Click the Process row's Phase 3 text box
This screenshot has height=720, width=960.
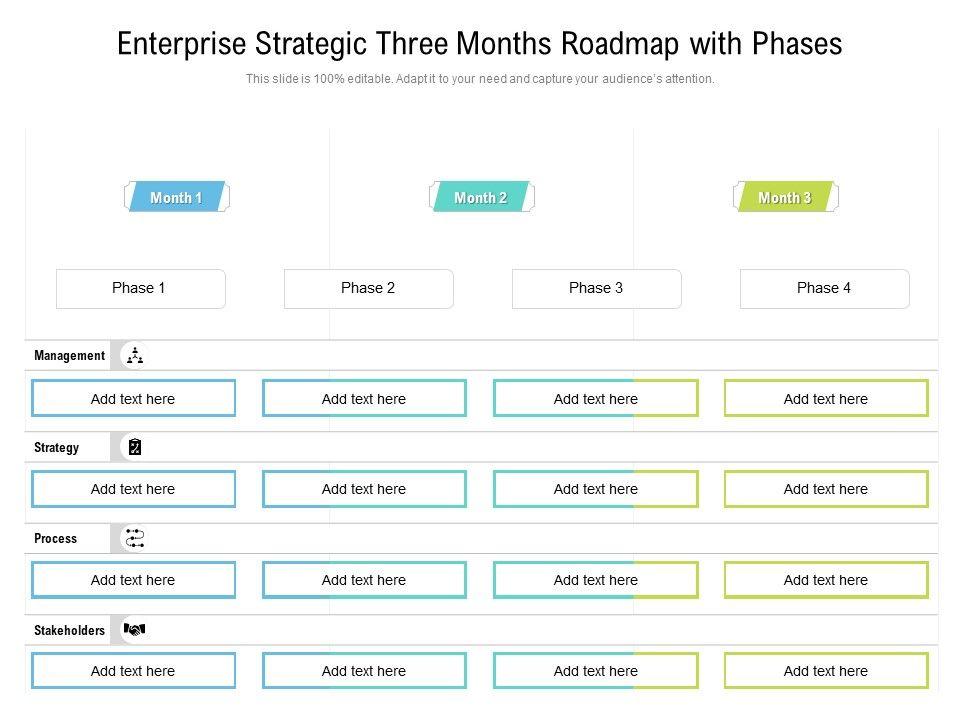point(595,580)
